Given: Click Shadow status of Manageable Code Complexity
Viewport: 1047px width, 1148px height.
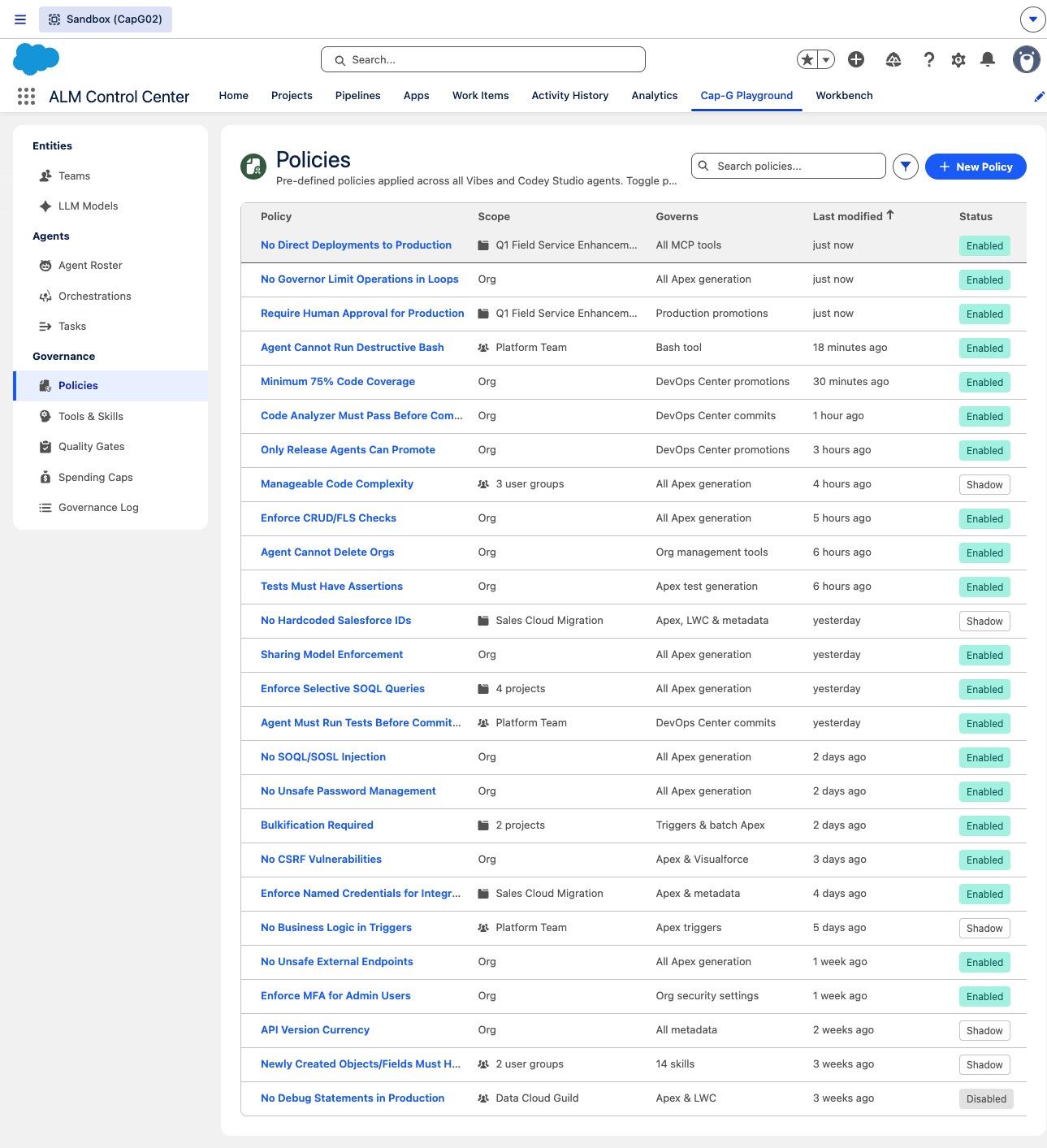Looking at the screenshot, I should (984, 485).
